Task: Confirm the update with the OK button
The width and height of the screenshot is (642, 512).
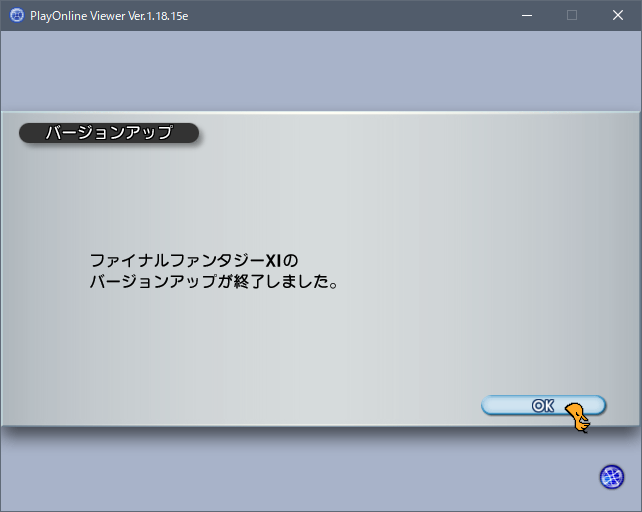Action: (543, 405)
